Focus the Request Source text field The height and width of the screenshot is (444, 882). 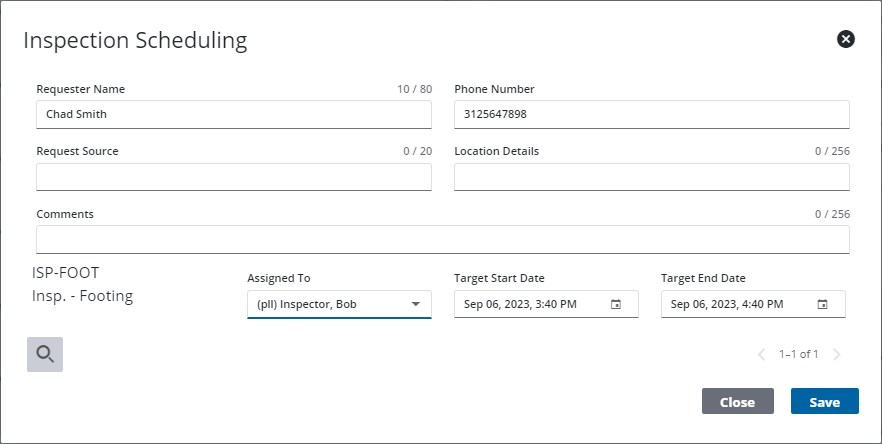pyautogui.click(x=233, y=177)
